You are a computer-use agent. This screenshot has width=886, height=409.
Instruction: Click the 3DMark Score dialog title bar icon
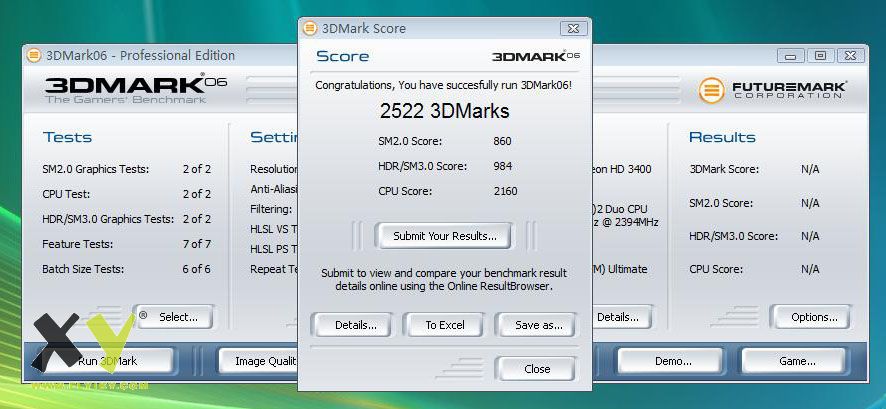coord(310,28)
